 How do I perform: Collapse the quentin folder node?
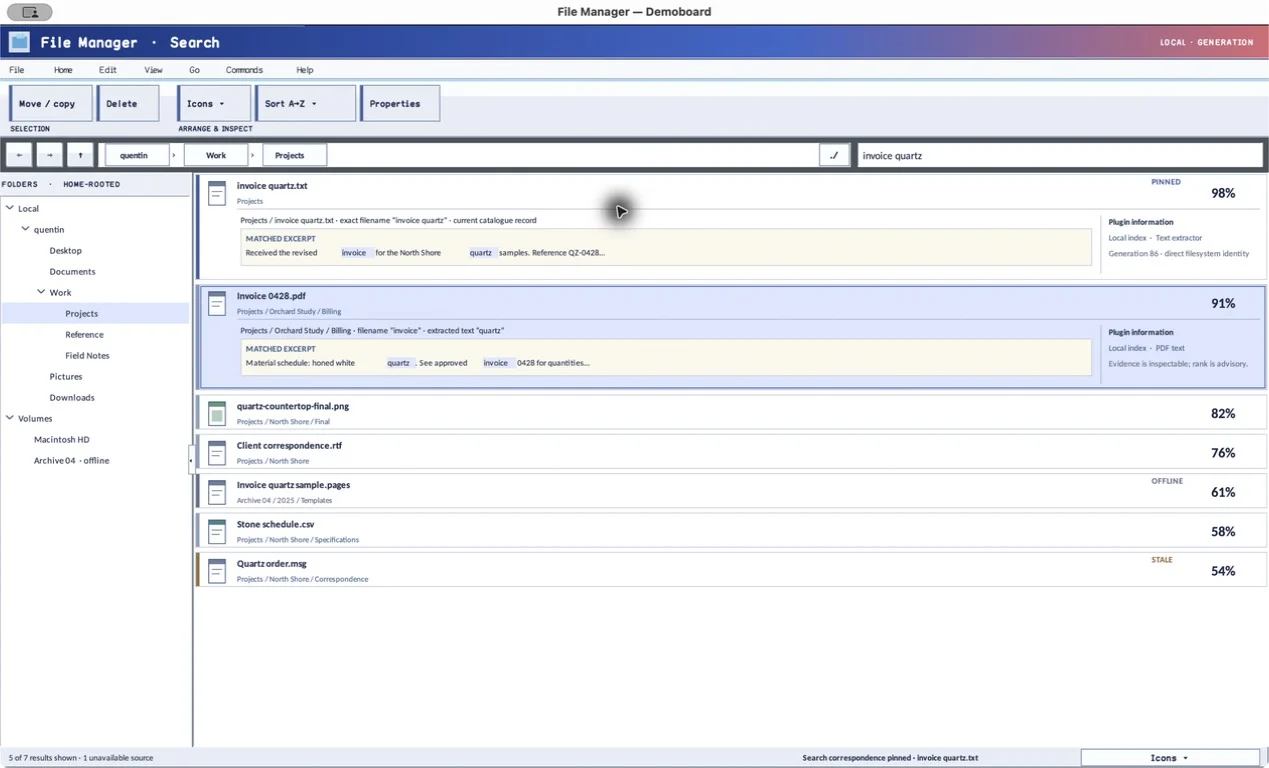coord(26,229)
